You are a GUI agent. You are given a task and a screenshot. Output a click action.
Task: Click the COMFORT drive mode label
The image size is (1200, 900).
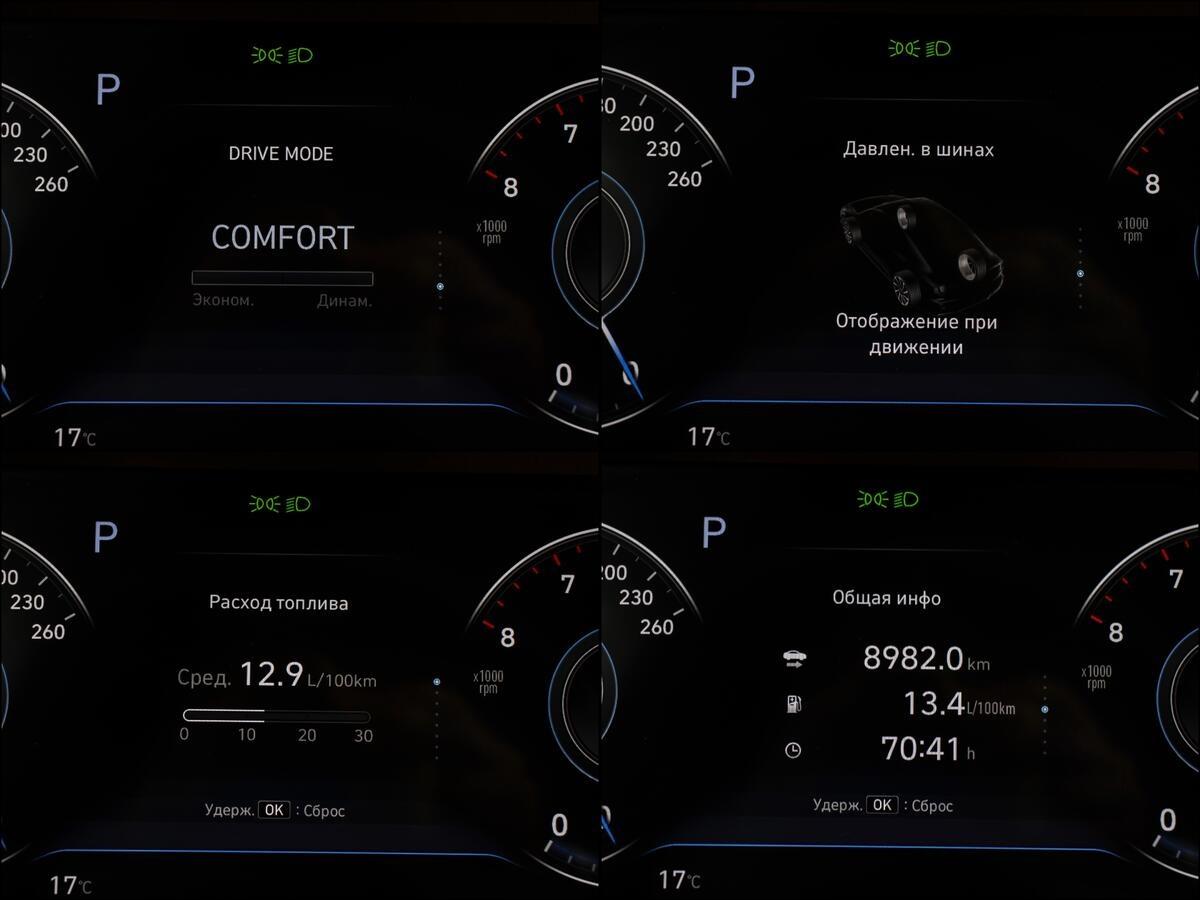pos(283,238)
